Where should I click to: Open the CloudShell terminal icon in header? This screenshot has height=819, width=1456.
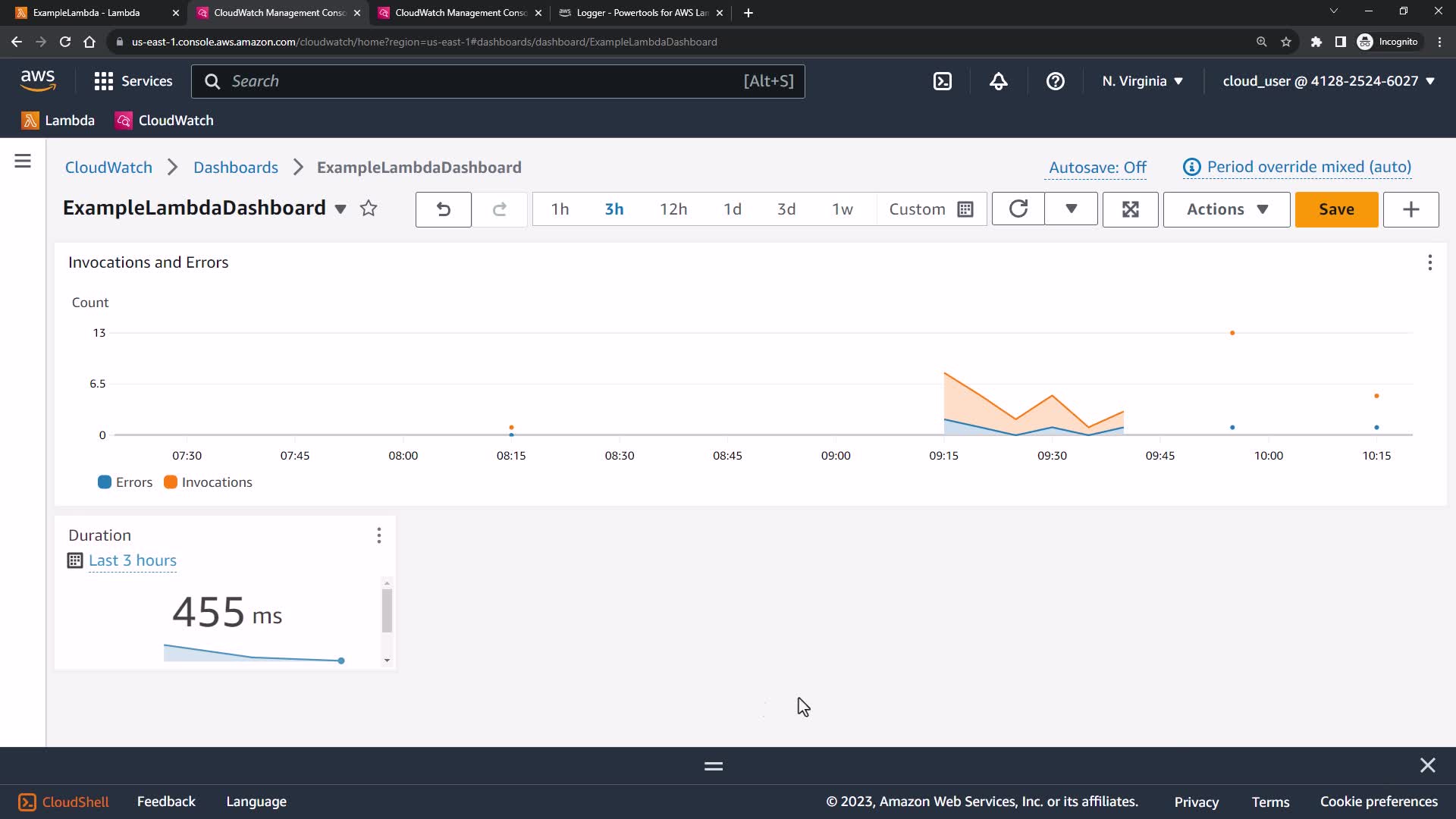942,81
